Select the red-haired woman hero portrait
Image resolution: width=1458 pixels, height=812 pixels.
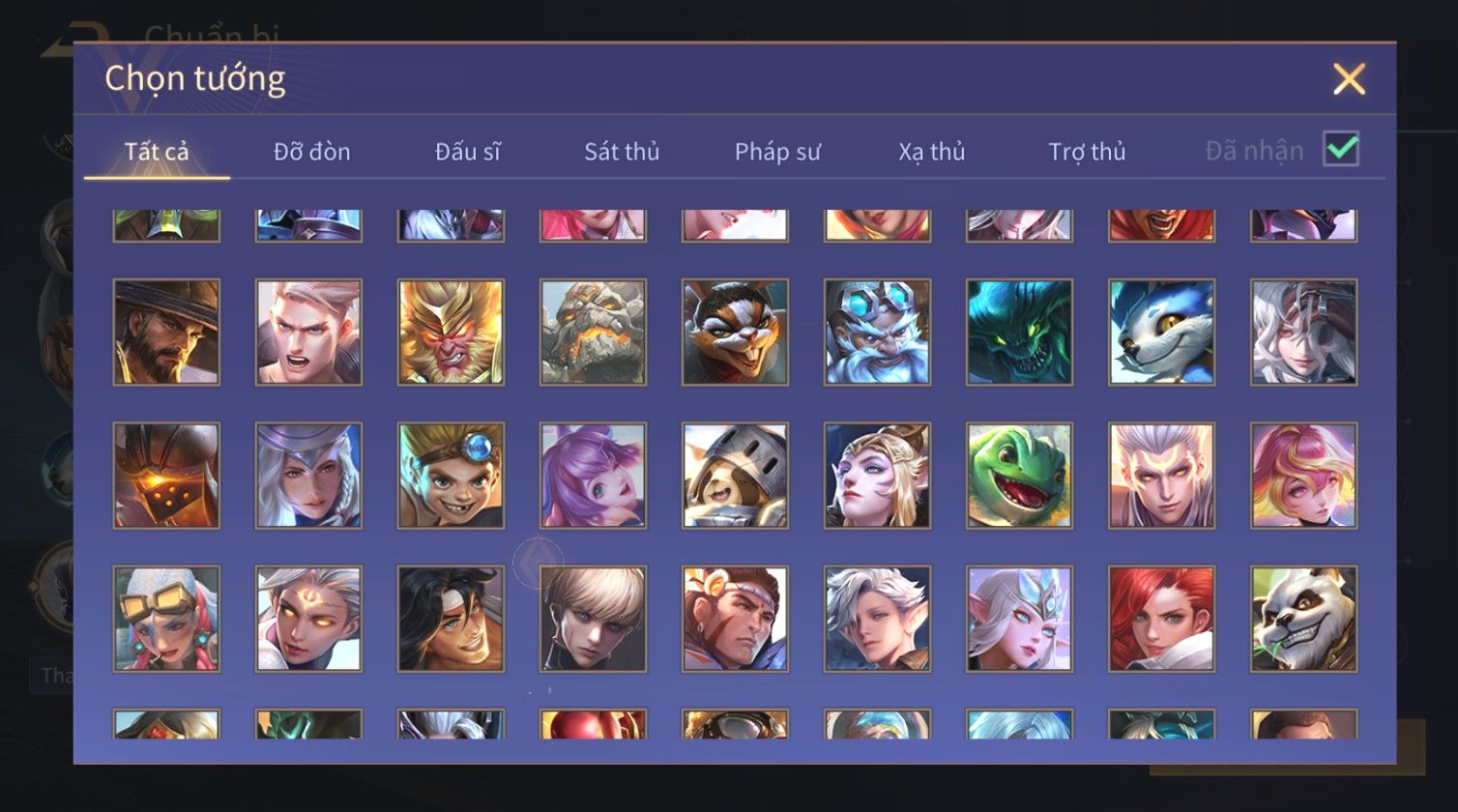(x=1161, y=619)
